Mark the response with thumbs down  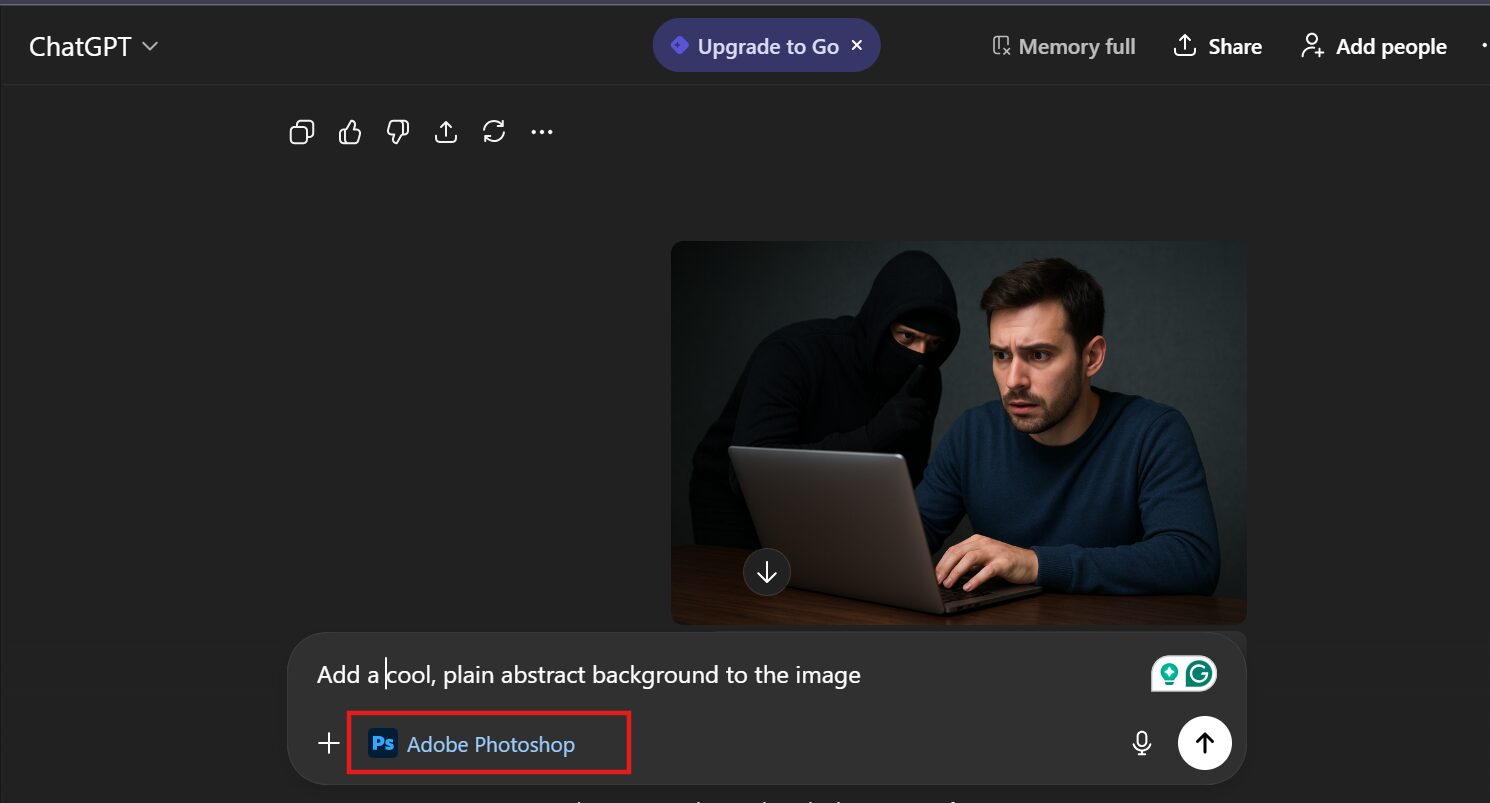click(x=398, y=132)
